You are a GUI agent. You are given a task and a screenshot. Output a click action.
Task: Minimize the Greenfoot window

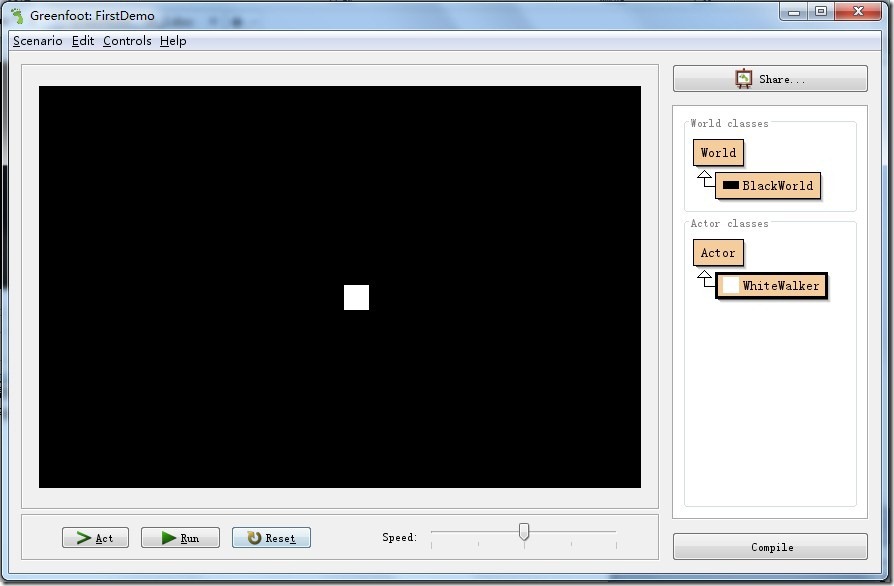[x=794, y=11]
